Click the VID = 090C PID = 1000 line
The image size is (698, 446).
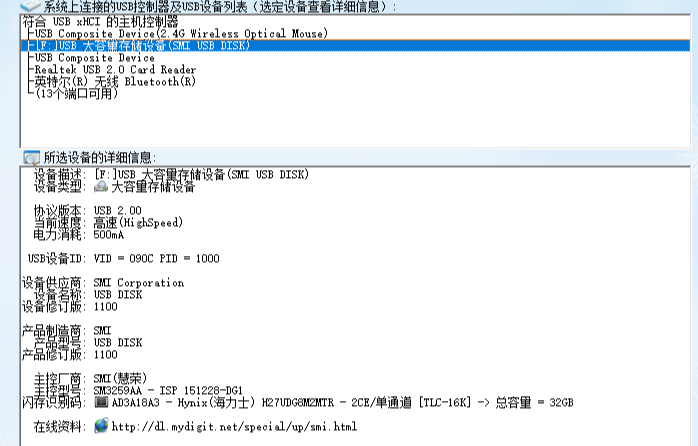156,258
